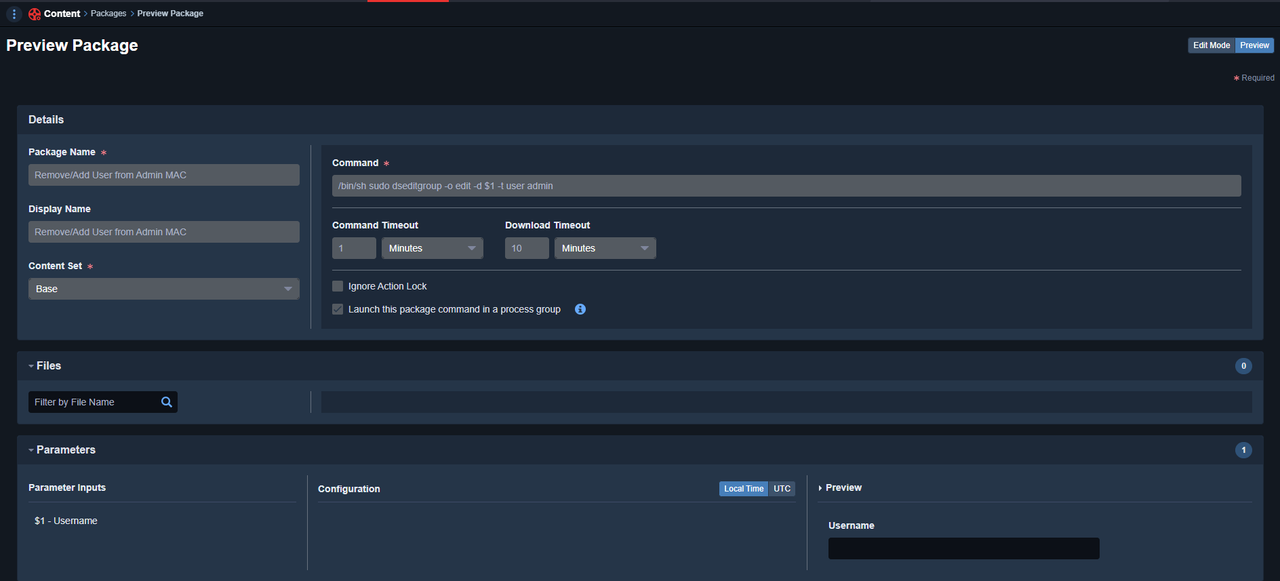
Task: Click the Preview Package page title
Action: pos(72,45)
